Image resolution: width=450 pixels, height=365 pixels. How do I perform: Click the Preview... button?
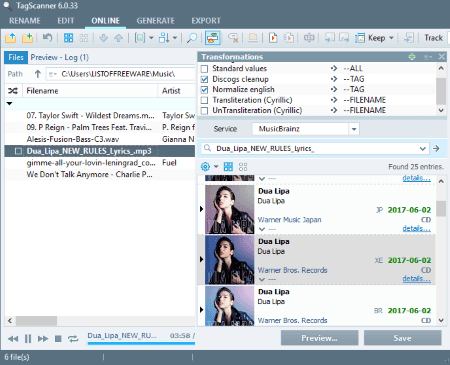[319, 338]
